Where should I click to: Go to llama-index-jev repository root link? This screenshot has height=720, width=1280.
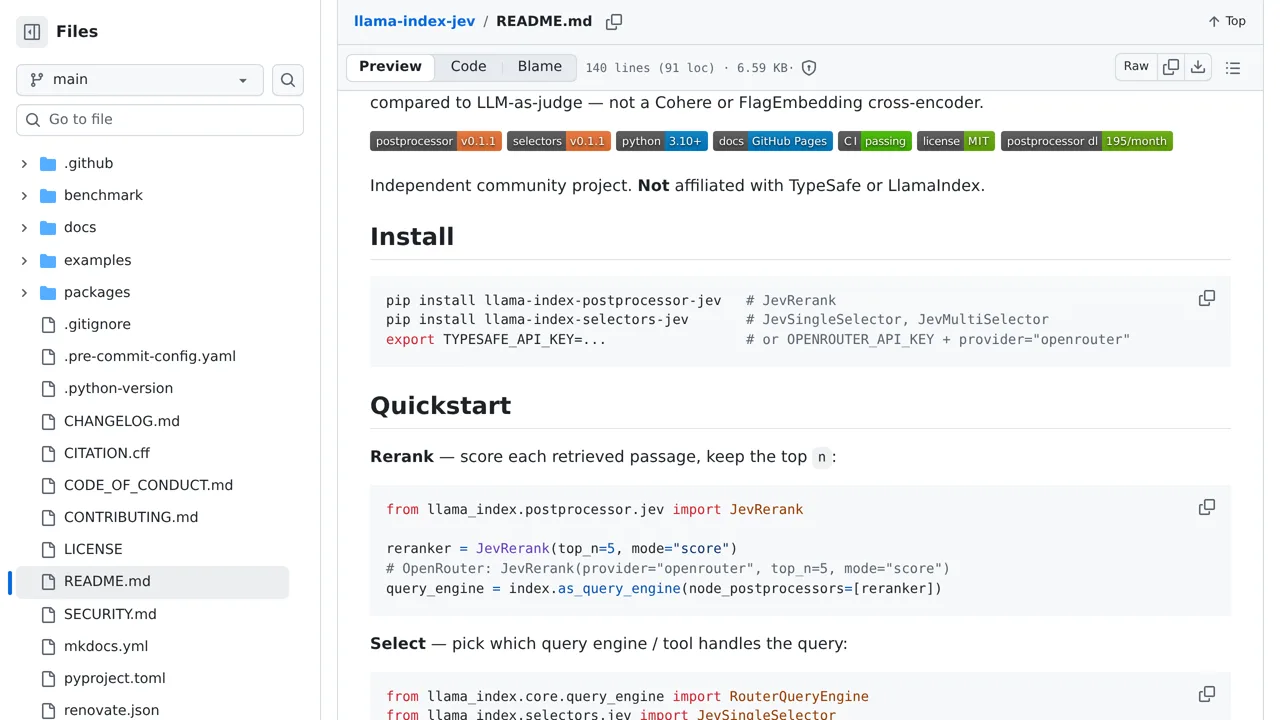[x=414, y=21]
